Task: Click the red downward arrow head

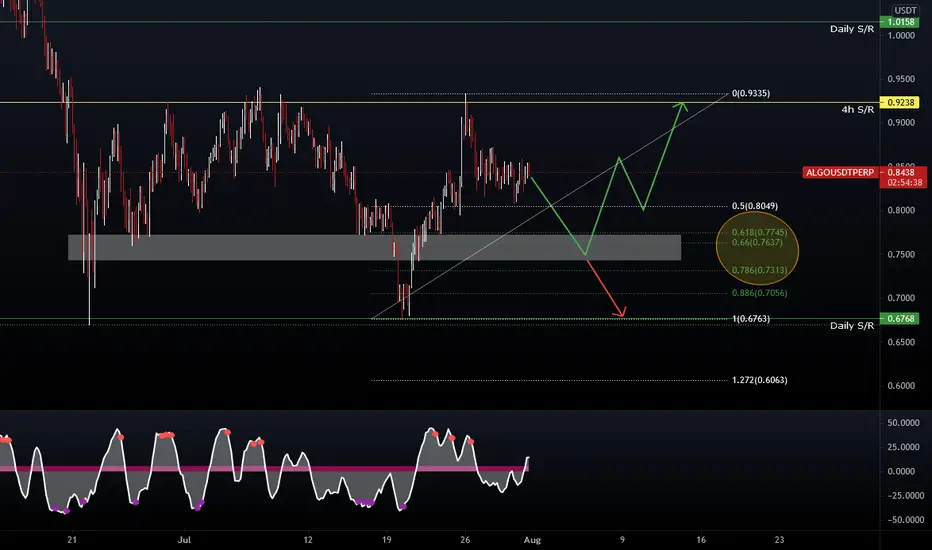Action: (621, 312)
